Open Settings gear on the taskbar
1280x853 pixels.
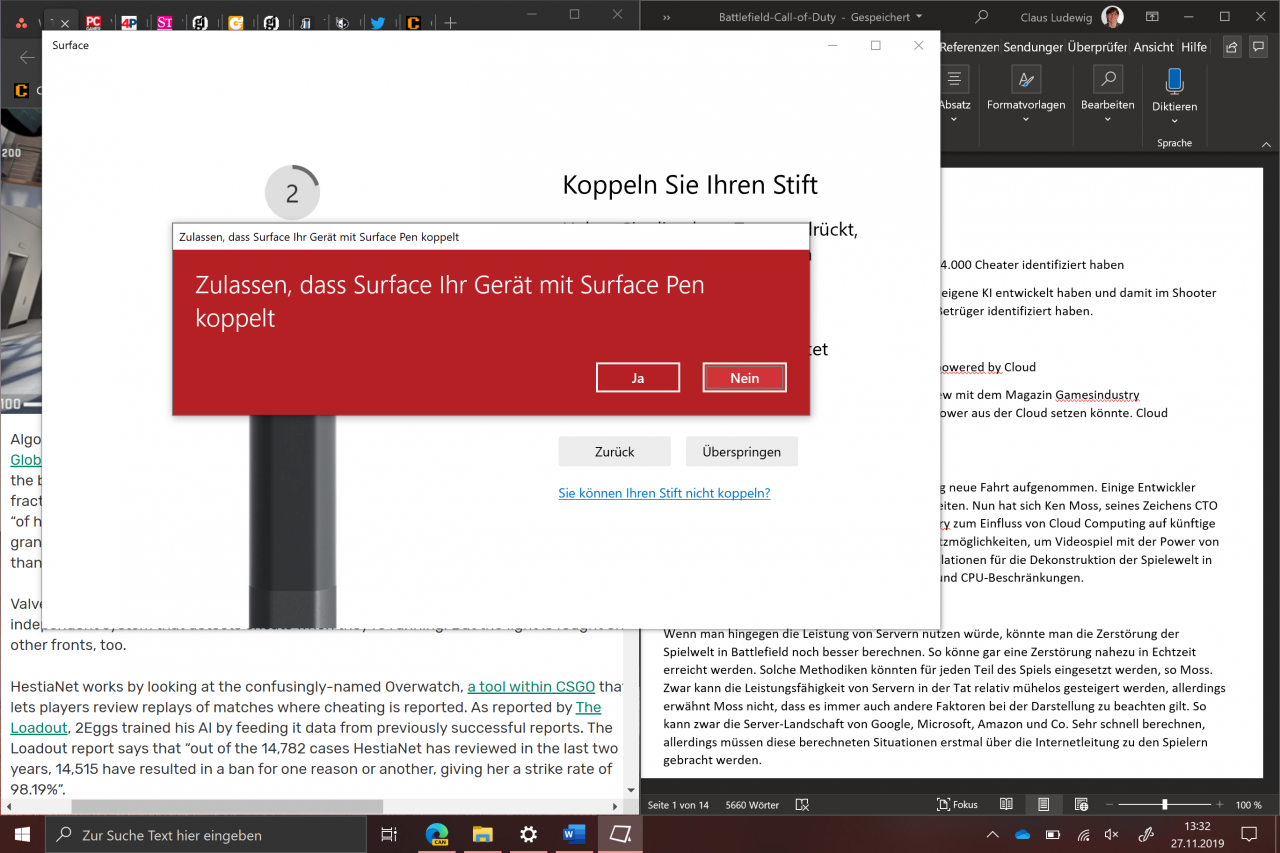[528, 834]
